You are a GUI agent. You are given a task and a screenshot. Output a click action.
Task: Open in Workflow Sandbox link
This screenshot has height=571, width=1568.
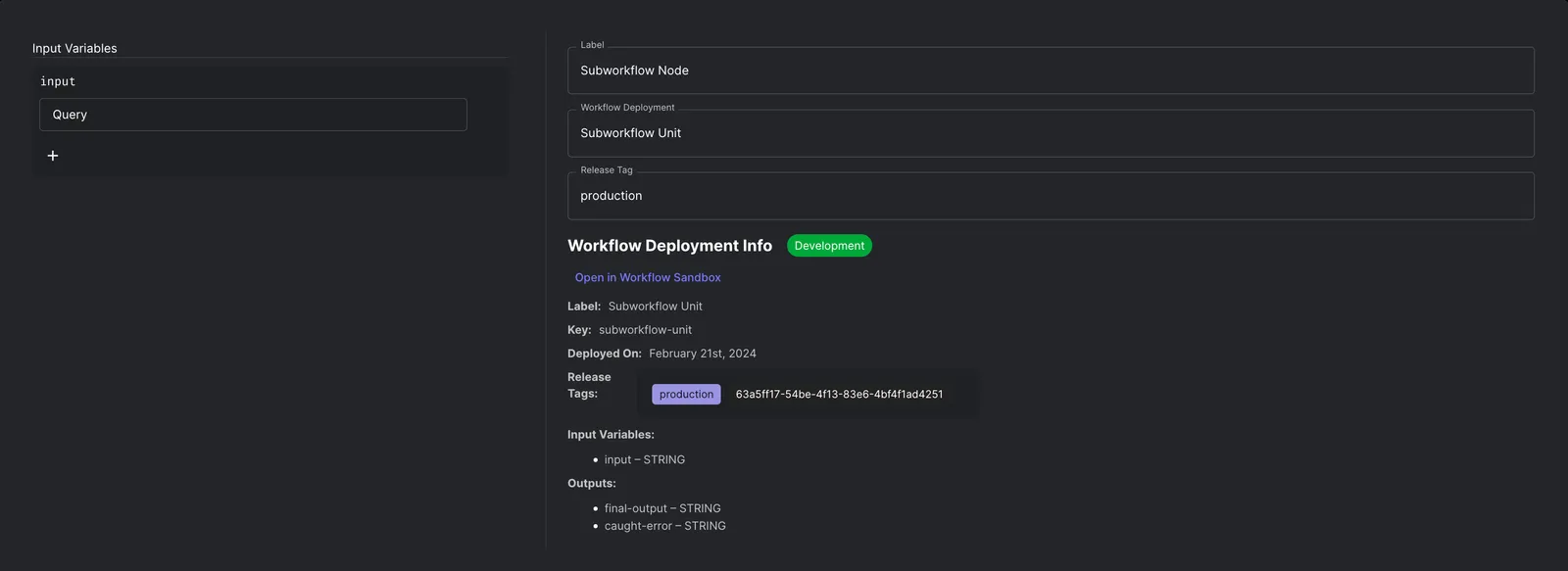(648, 277)
